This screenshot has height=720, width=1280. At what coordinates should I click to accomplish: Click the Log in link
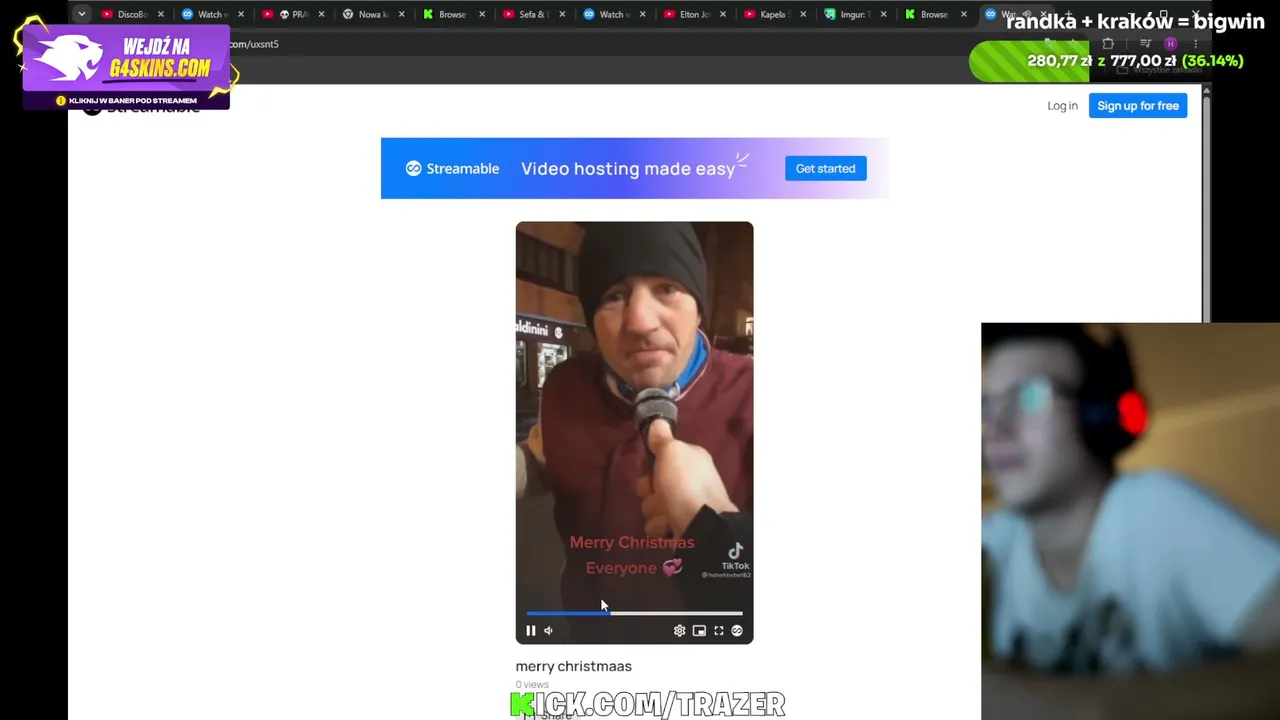tap(1062, 106)
